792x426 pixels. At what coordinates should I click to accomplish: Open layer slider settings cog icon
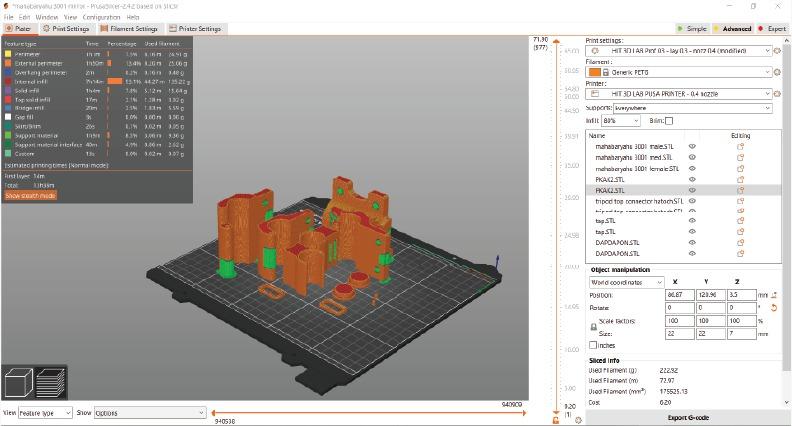578,420
